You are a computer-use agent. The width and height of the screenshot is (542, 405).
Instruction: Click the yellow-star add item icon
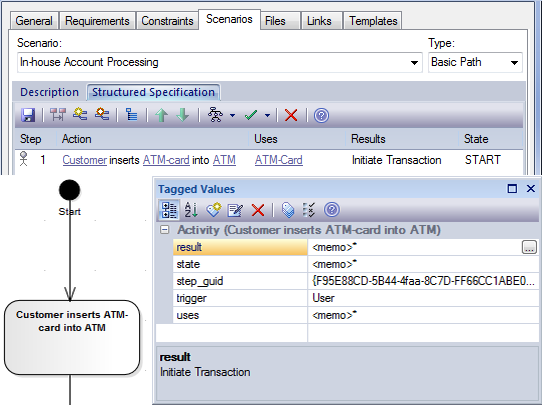pos(80,114)
